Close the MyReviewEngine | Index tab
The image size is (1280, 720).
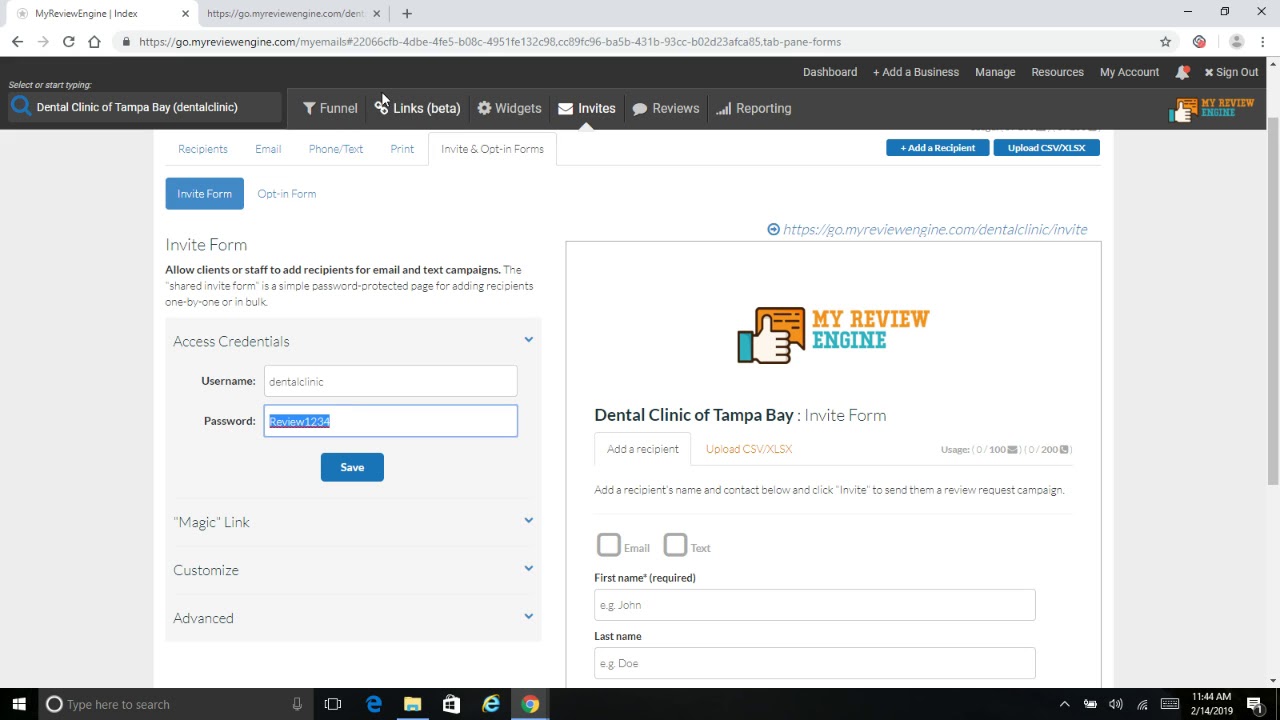pos(185,14)
